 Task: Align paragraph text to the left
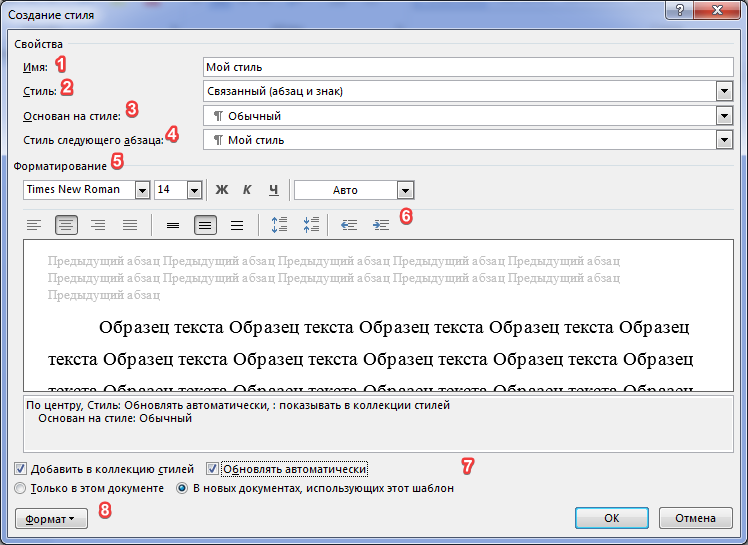[34, 225]
